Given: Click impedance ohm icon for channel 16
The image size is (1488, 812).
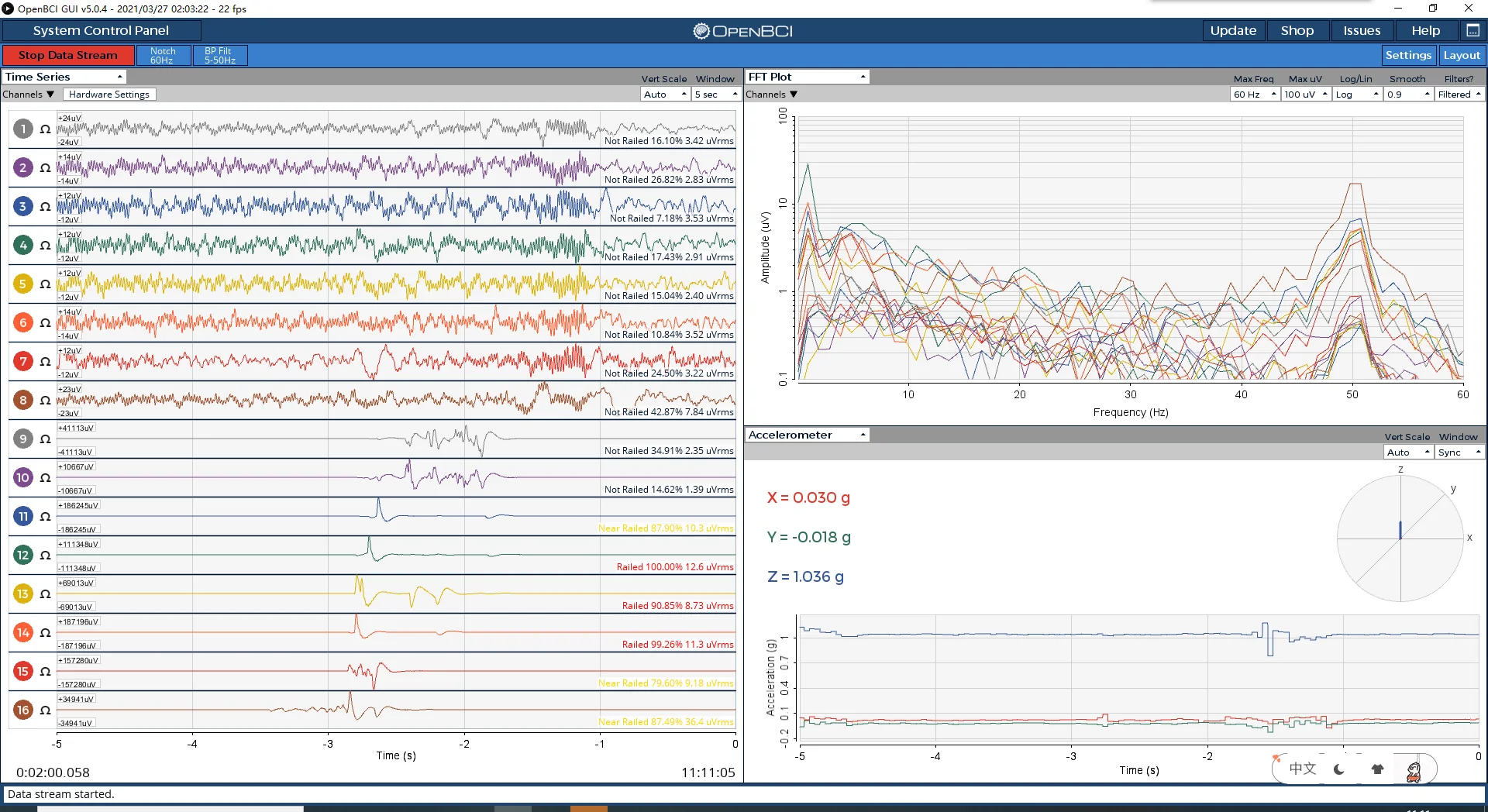Looking at the screenshot, I should (x=46, y=710).
